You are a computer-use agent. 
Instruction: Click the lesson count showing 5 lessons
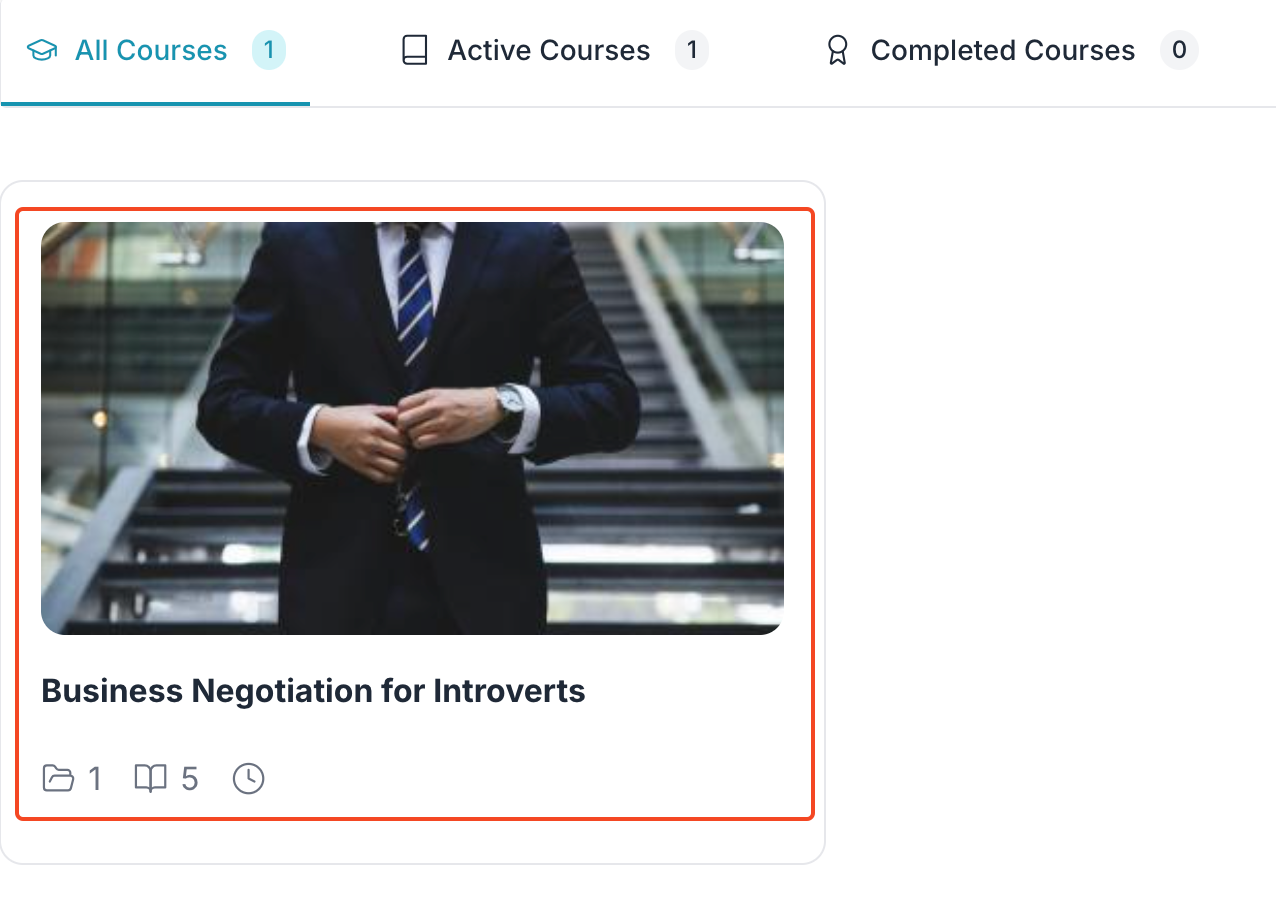point(191,778)
